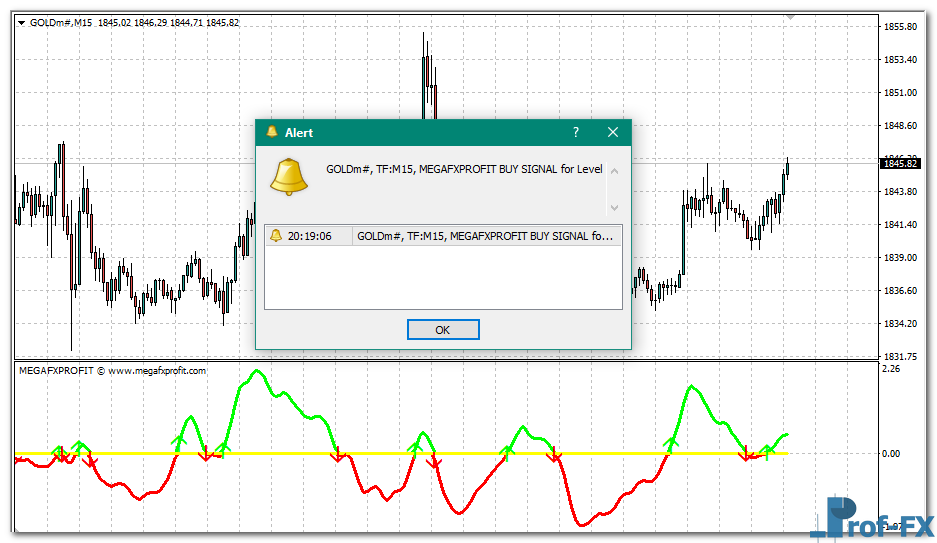Screen dimensions: 937x543
Task: Click the MEGAFXPROFIT www.megafxprofit.com indicator label
Action: (112, 370)
